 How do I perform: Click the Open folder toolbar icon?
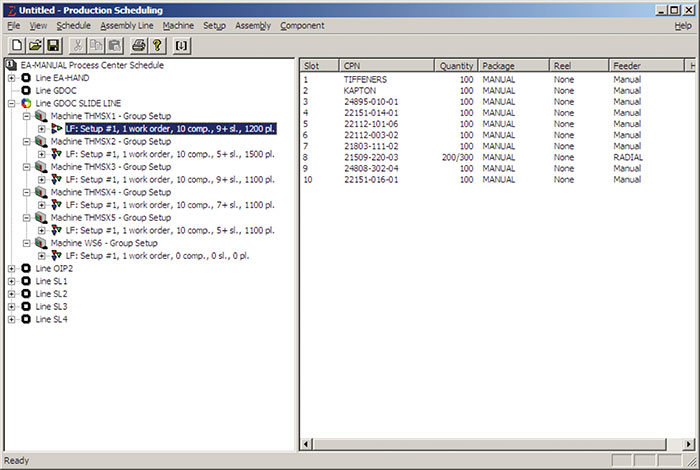tap(35, 45)
